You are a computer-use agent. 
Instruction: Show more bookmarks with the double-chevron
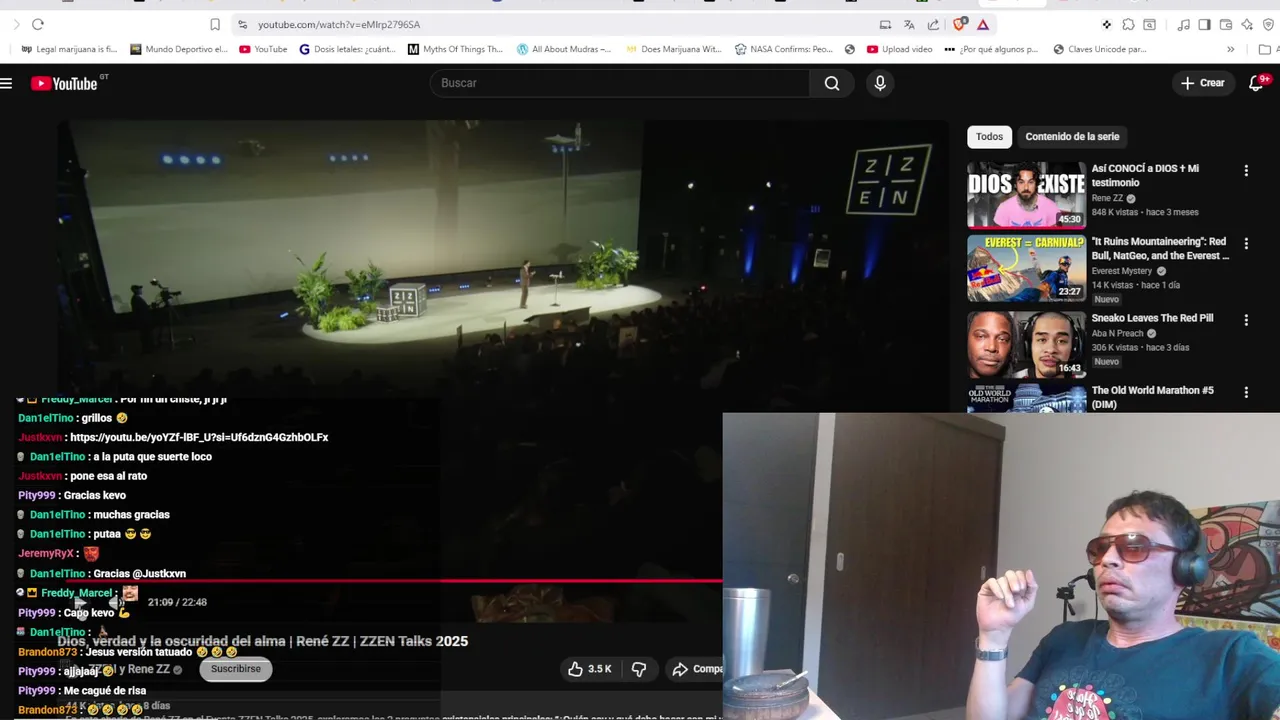tap(1230, 49)
